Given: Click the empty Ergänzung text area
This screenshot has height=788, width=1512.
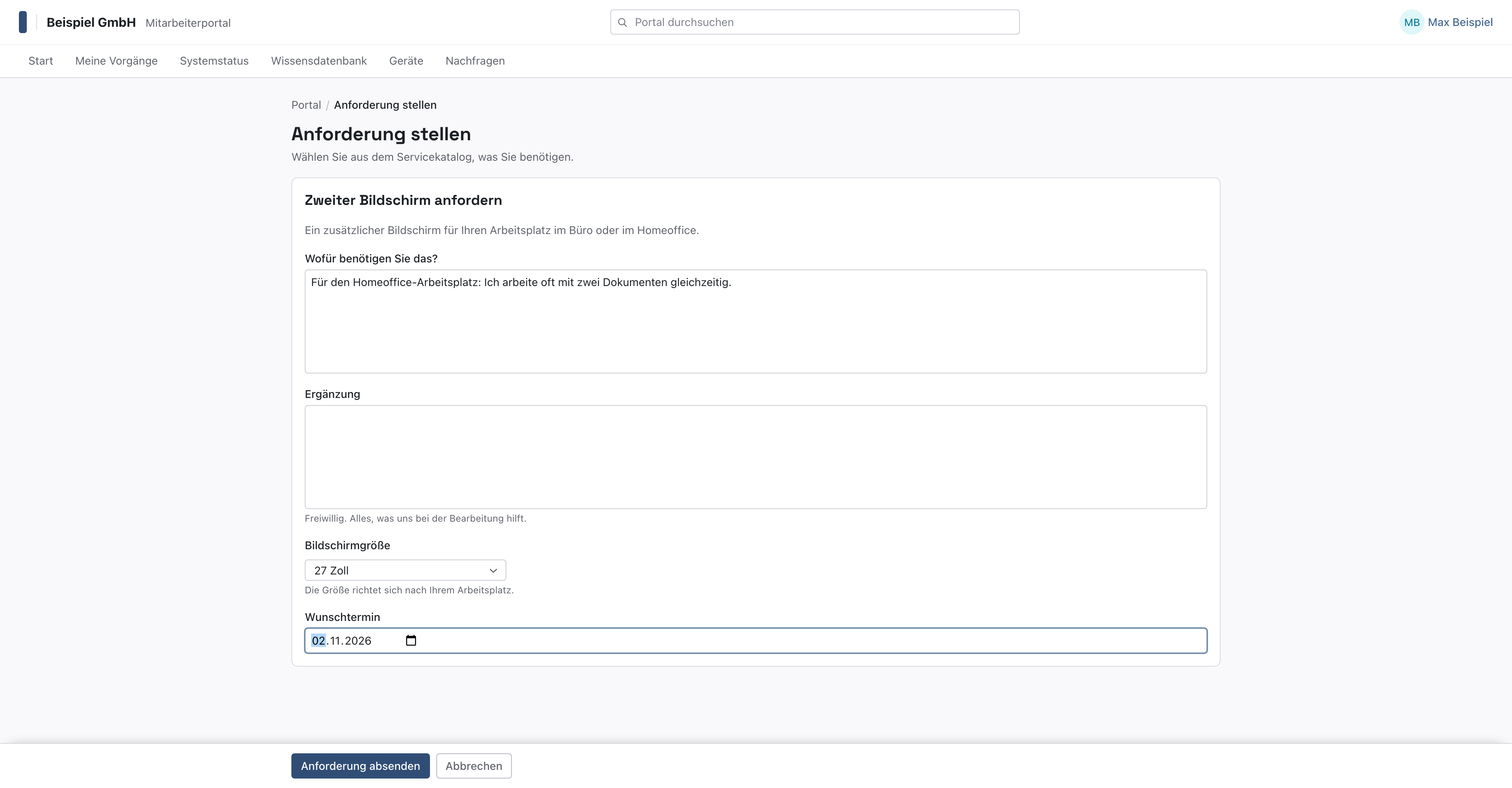Looking at the screenshot, I should click(756, 457).
